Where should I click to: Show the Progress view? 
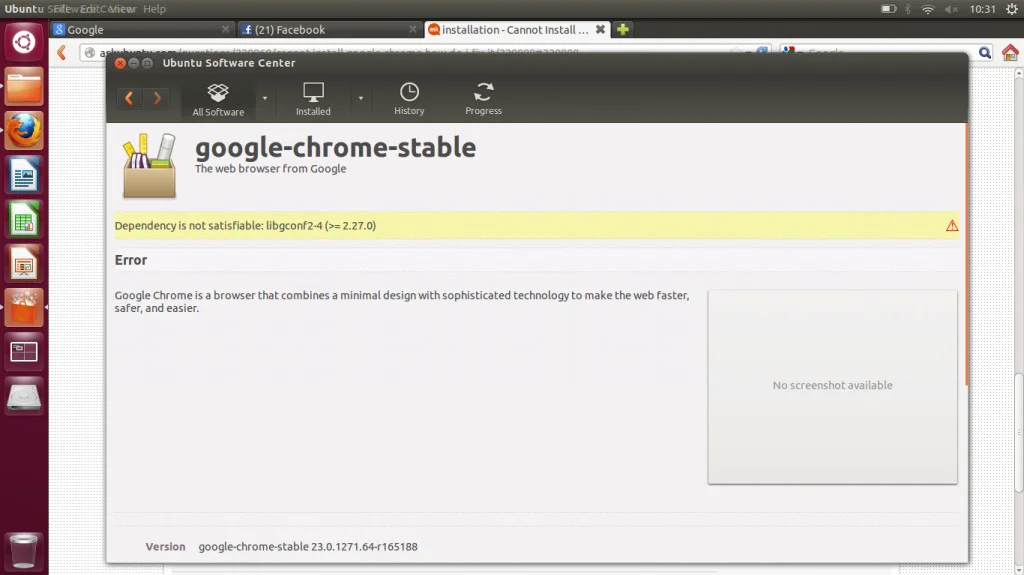[483, 99]
